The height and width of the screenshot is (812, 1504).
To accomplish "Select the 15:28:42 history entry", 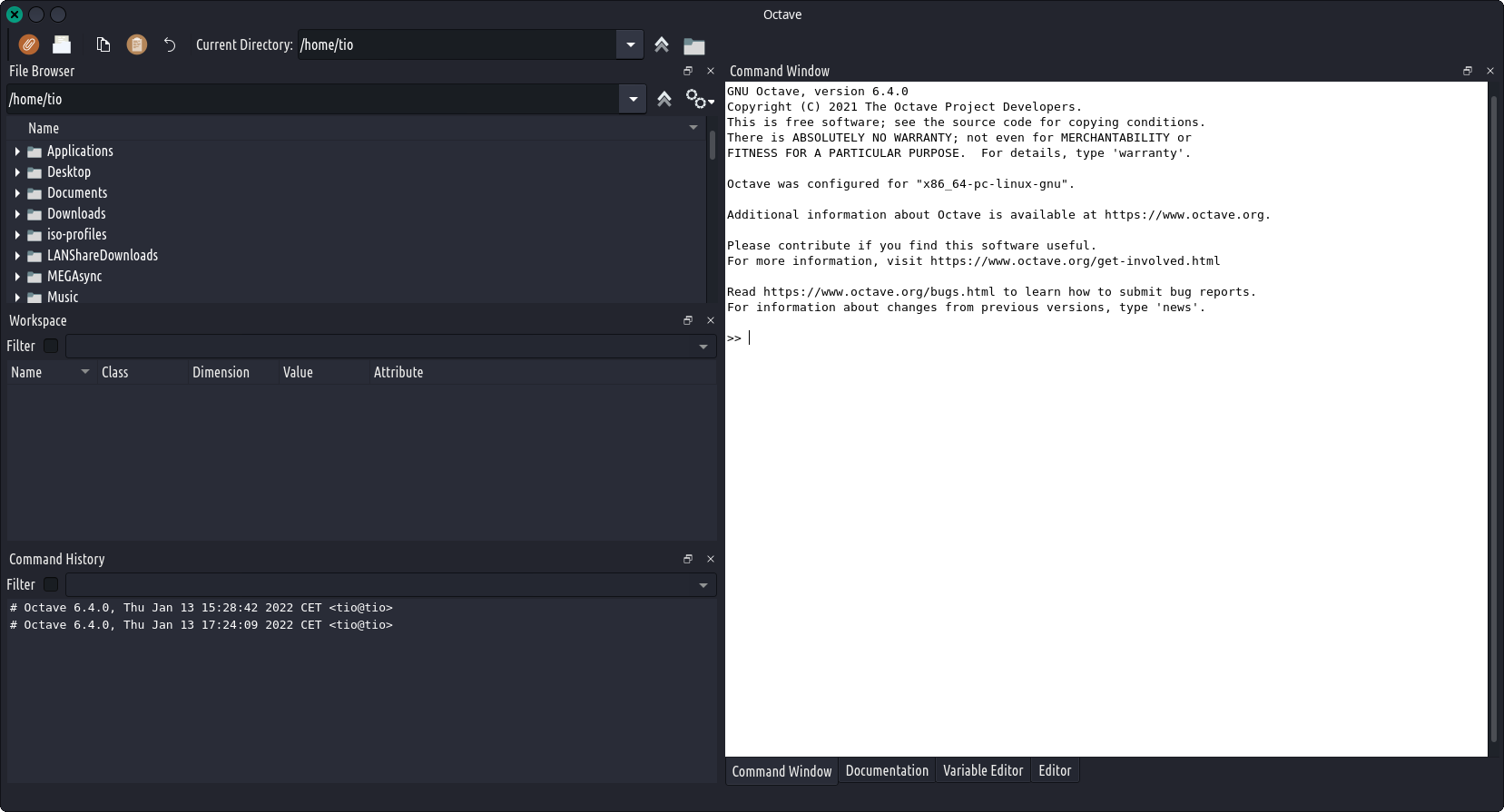I will pos(202,608).
